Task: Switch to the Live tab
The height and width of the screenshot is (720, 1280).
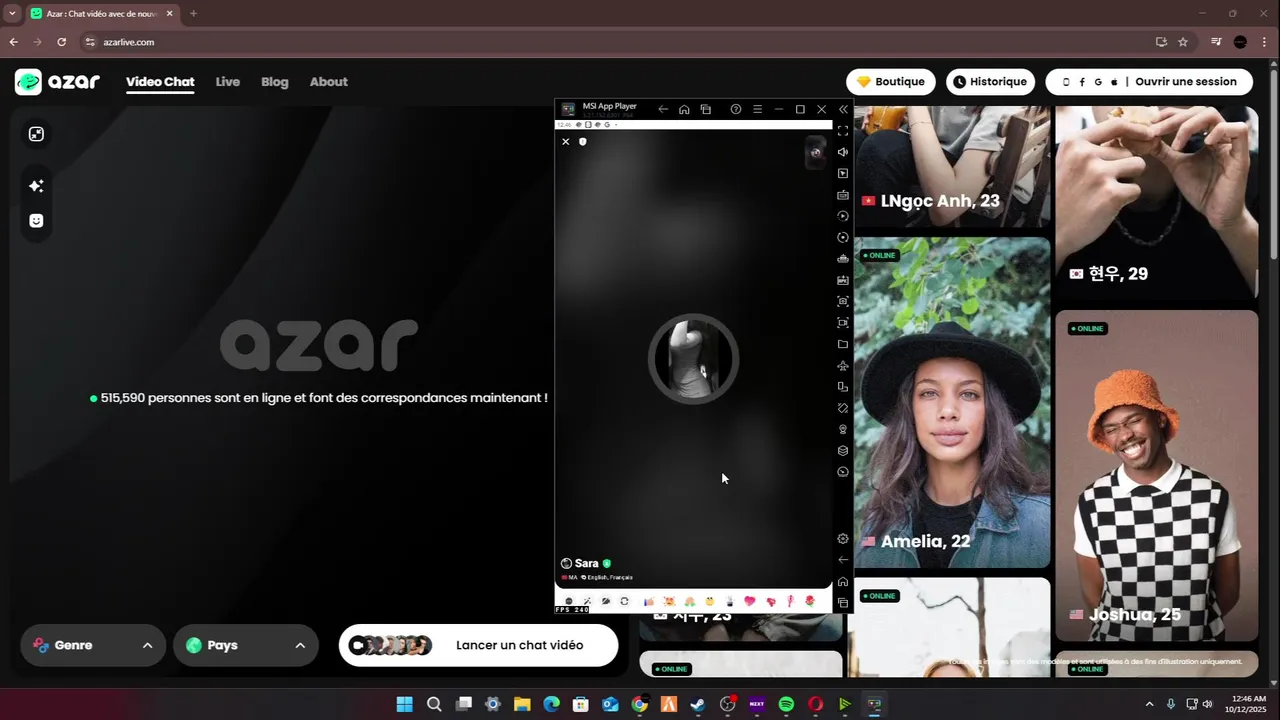Action: [x=228, y=82]
